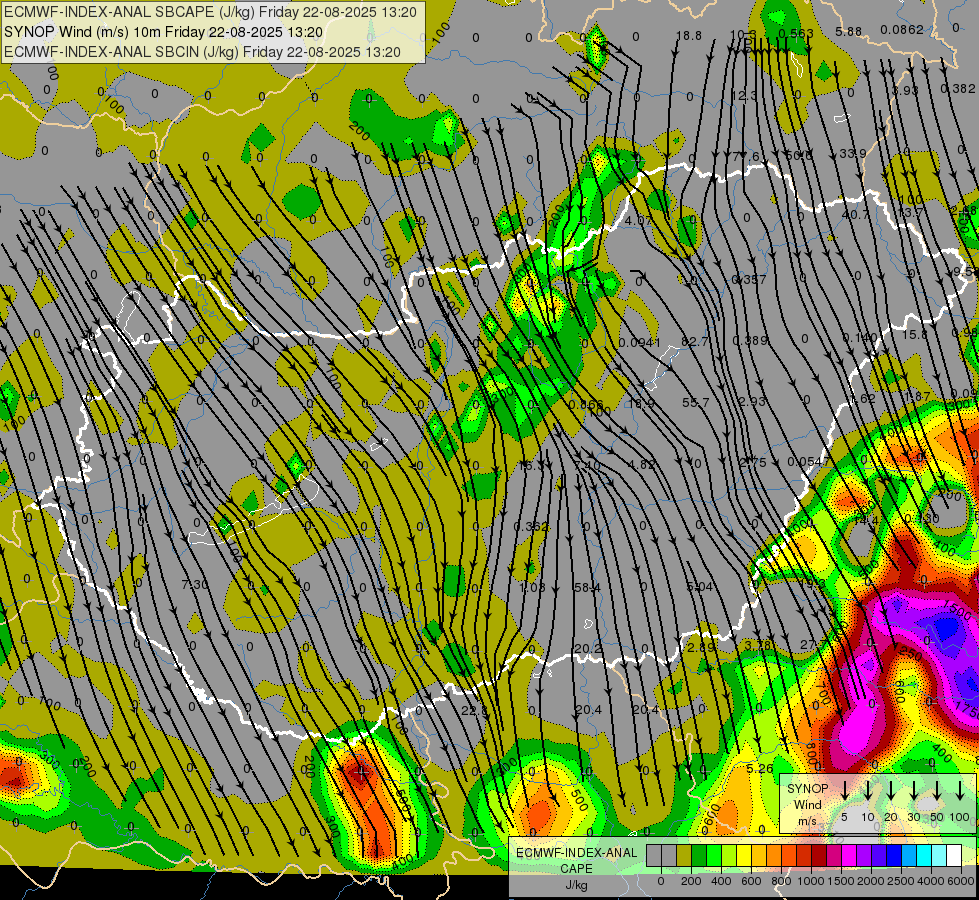Click the 4000 tick label in CAPE legend
979x900 pixels.
931,881
